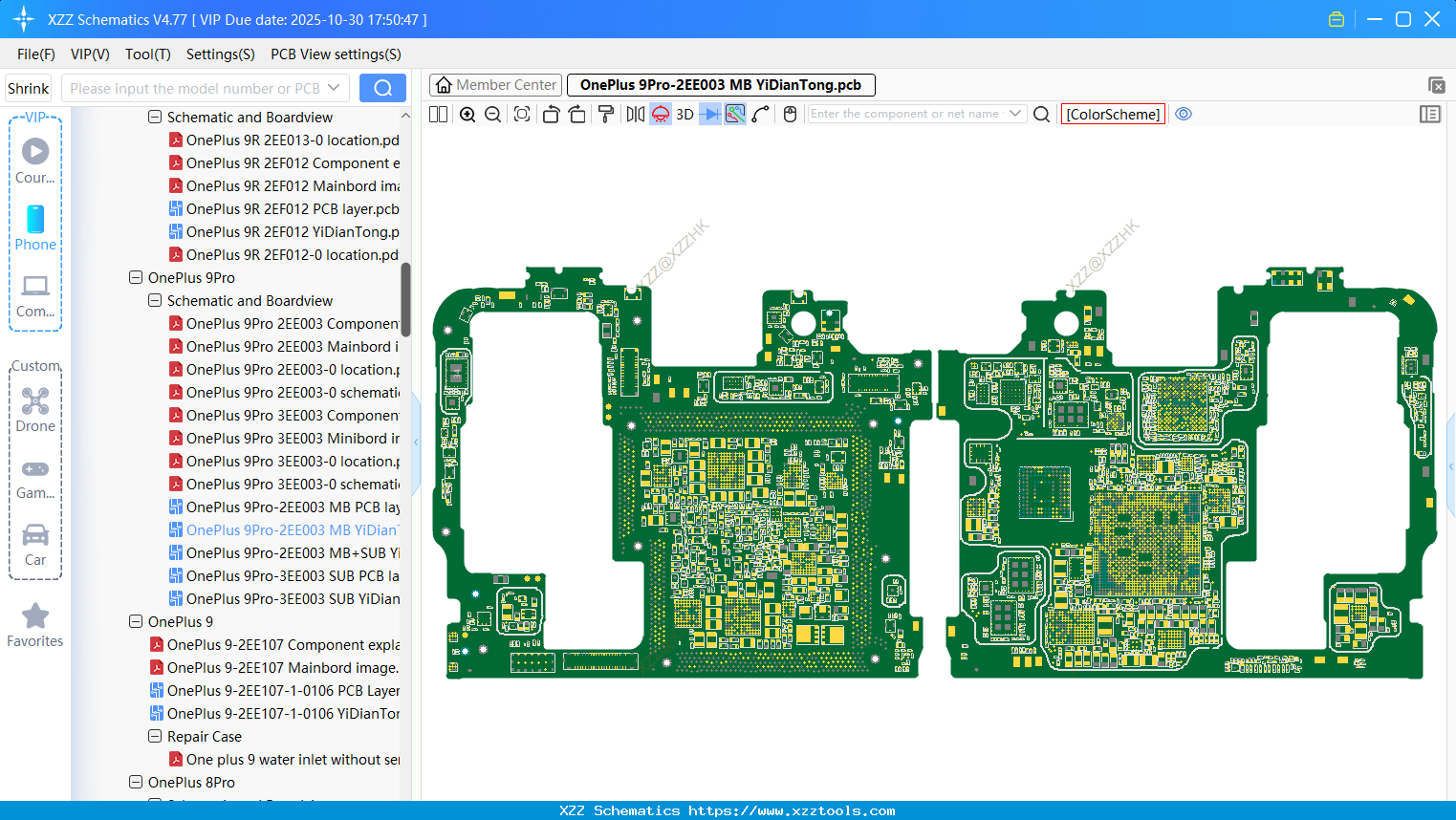Image resolution: width=1456 pixels, height=820 pixels.
Task: Open the component or net name dropdown
Action: coord(1015,114)
